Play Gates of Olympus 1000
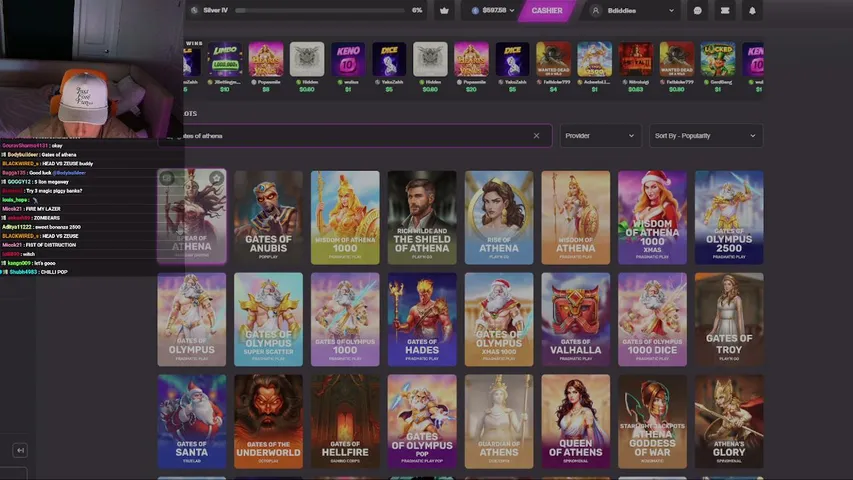 click(345, 319)
